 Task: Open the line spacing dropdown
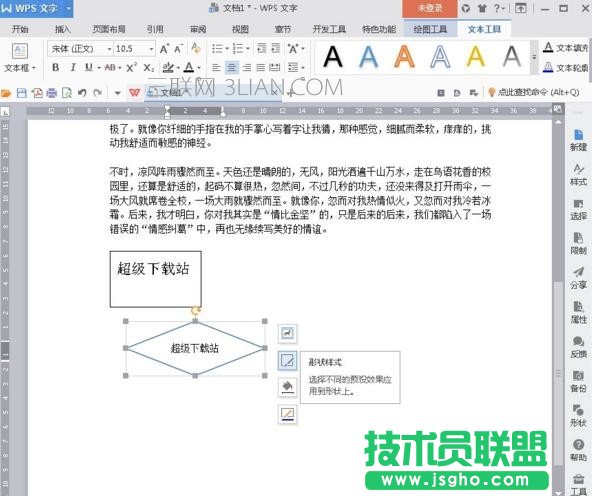pos(303,68)
